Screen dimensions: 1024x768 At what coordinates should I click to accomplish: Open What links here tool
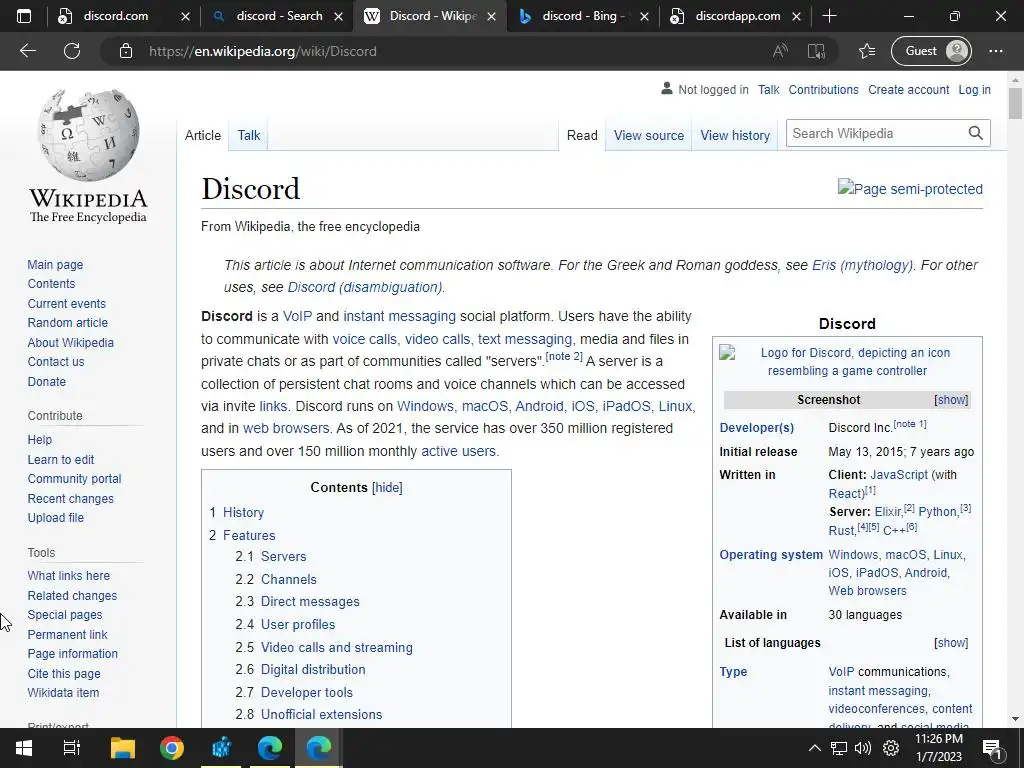tap(69, 575)
